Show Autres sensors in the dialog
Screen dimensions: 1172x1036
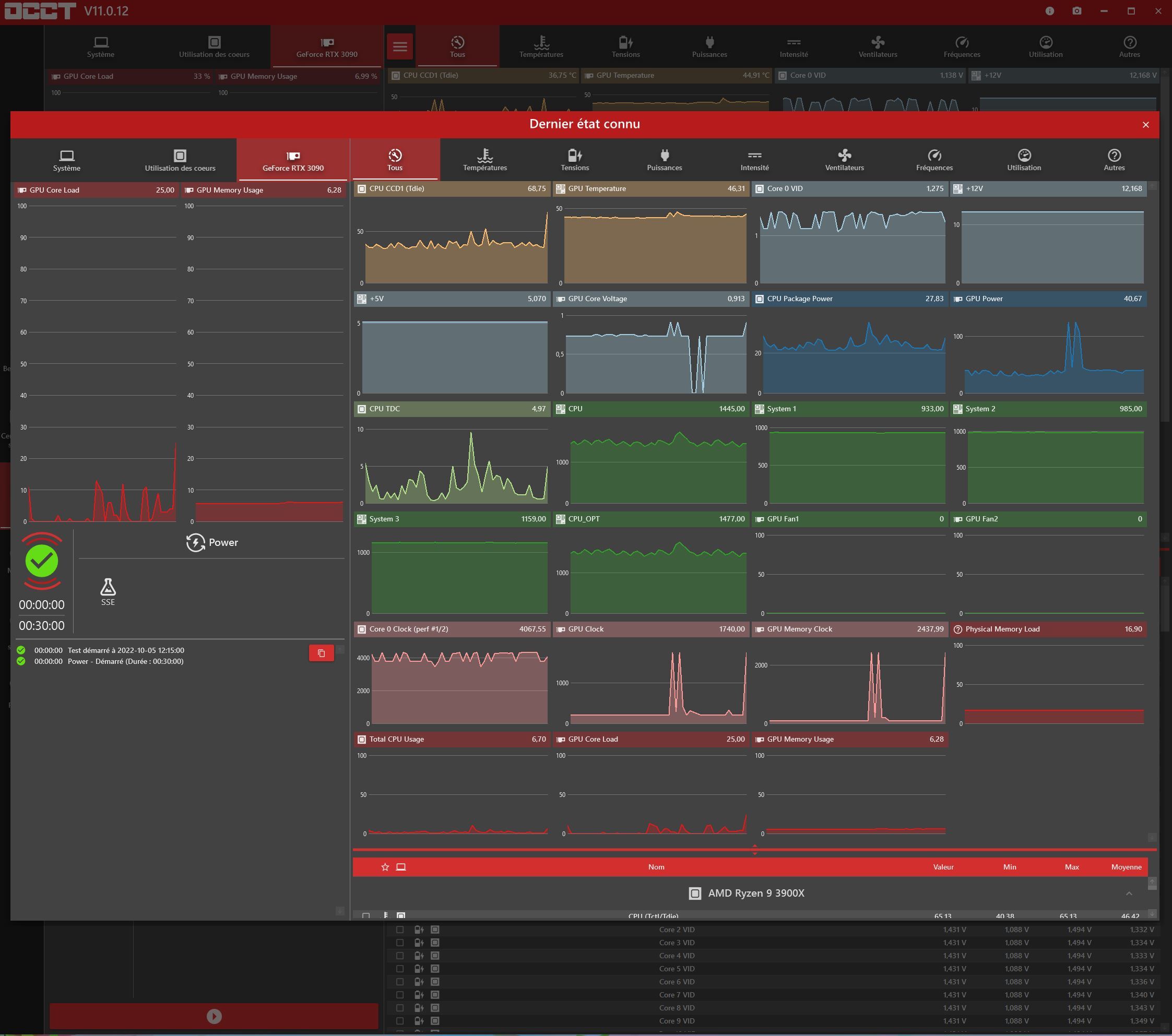pyautogui.click(x=1114, y=160)
